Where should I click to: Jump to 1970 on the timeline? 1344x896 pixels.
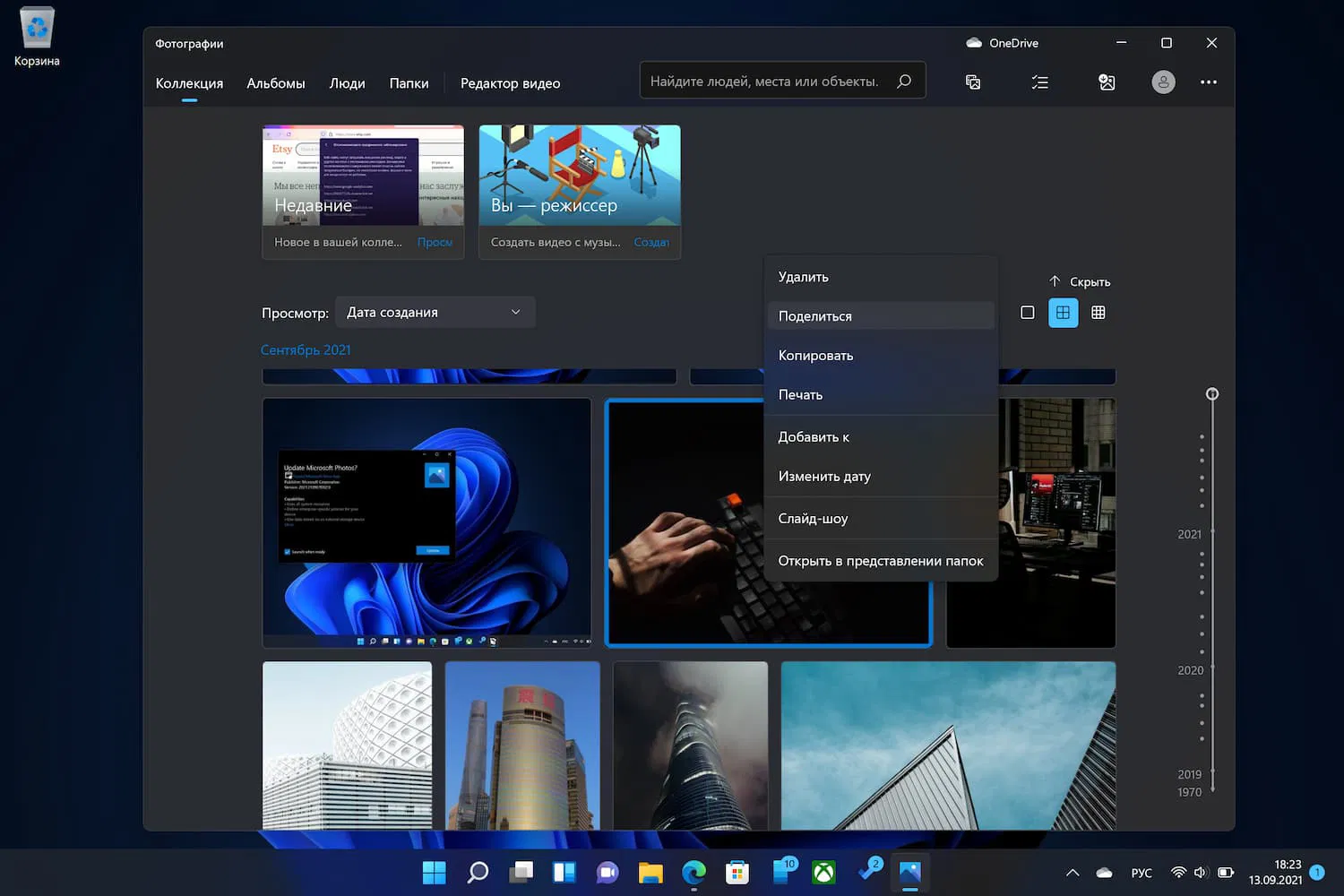pyautogui.click(x=1190, y=792)
